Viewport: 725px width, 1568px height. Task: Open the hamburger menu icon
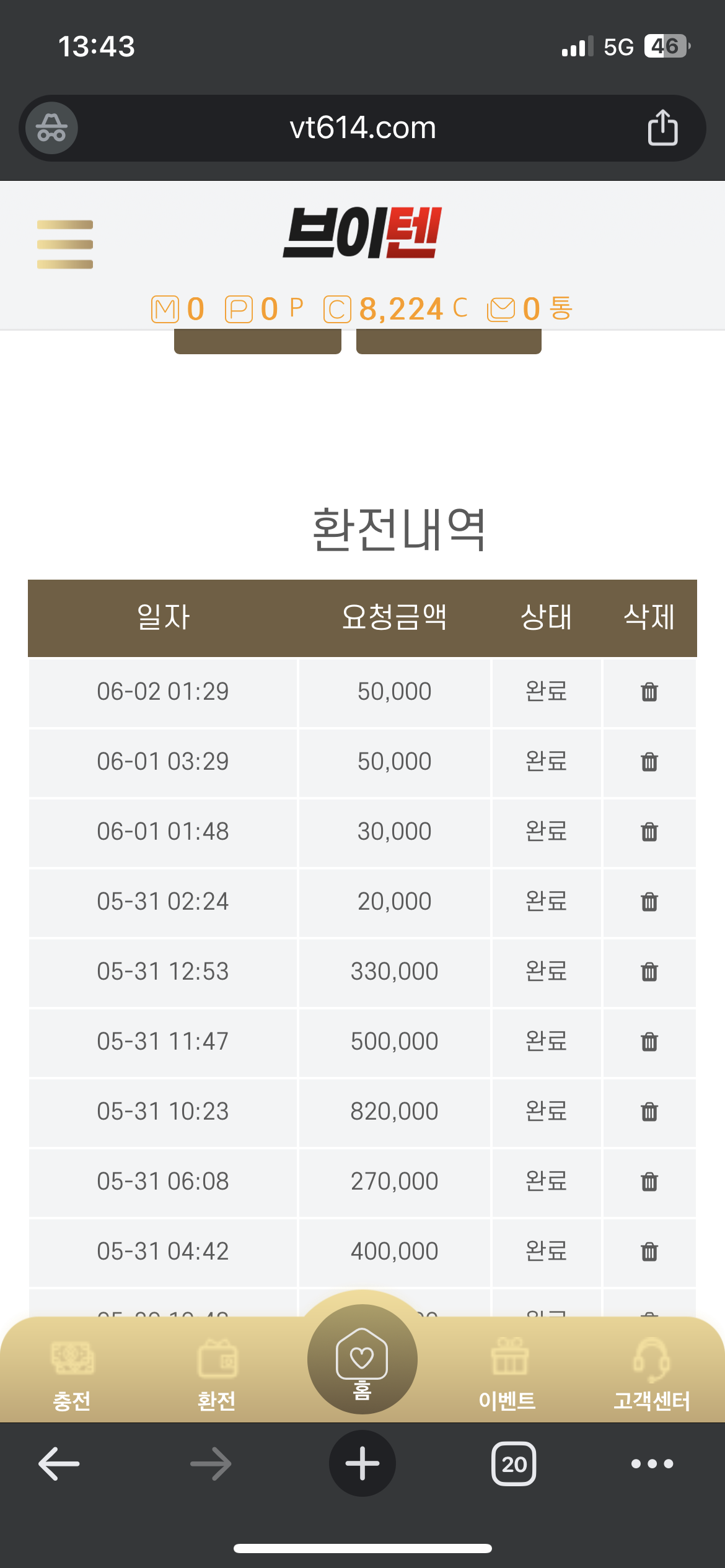[x=65, y=245]
